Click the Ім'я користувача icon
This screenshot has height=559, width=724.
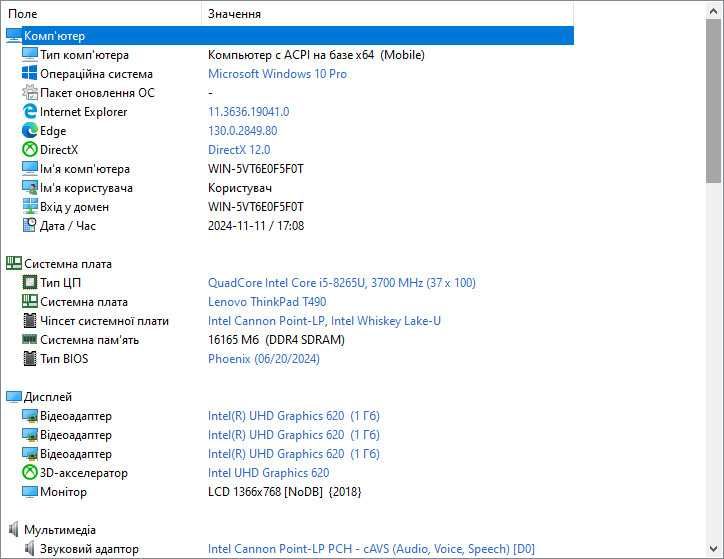30,187
